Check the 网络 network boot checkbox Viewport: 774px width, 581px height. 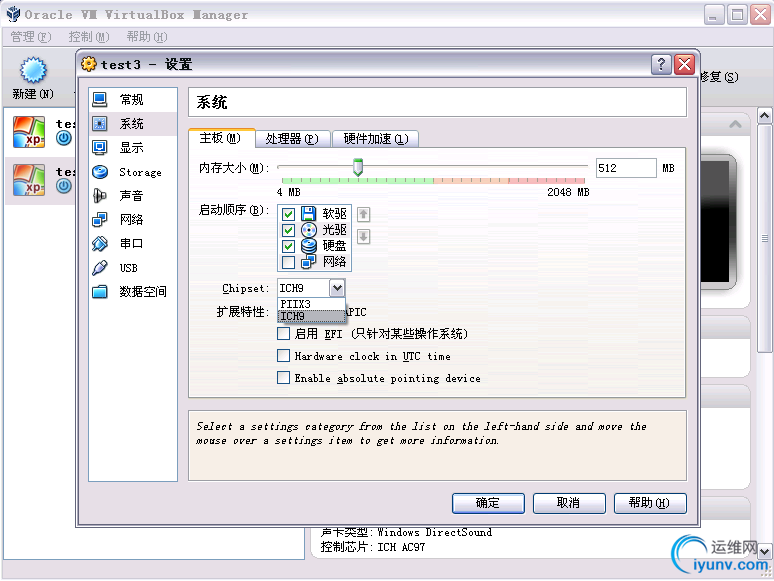coord(288,262)
